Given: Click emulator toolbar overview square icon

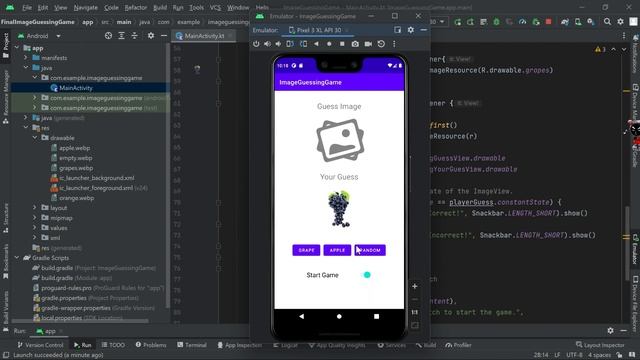Looking at the screenshot, I should 342,44.
